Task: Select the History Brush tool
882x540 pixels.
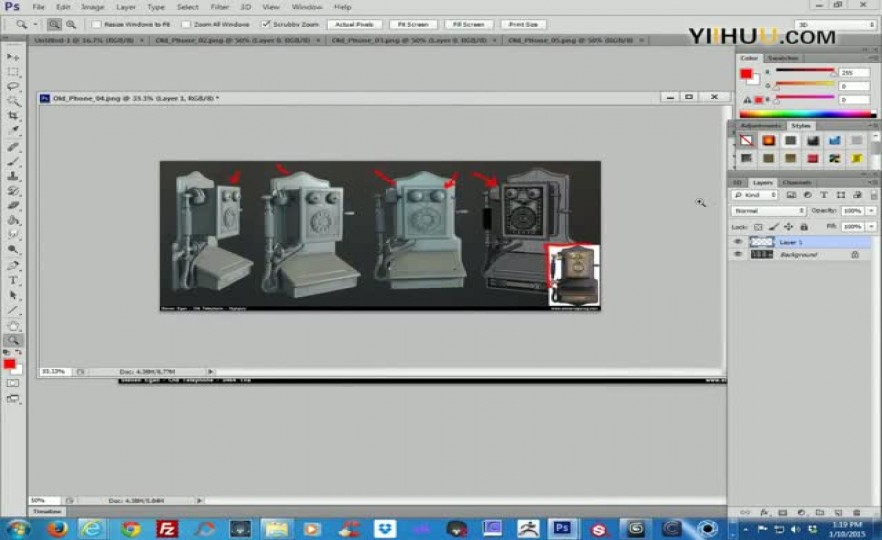Action: (x=13, y=191)
